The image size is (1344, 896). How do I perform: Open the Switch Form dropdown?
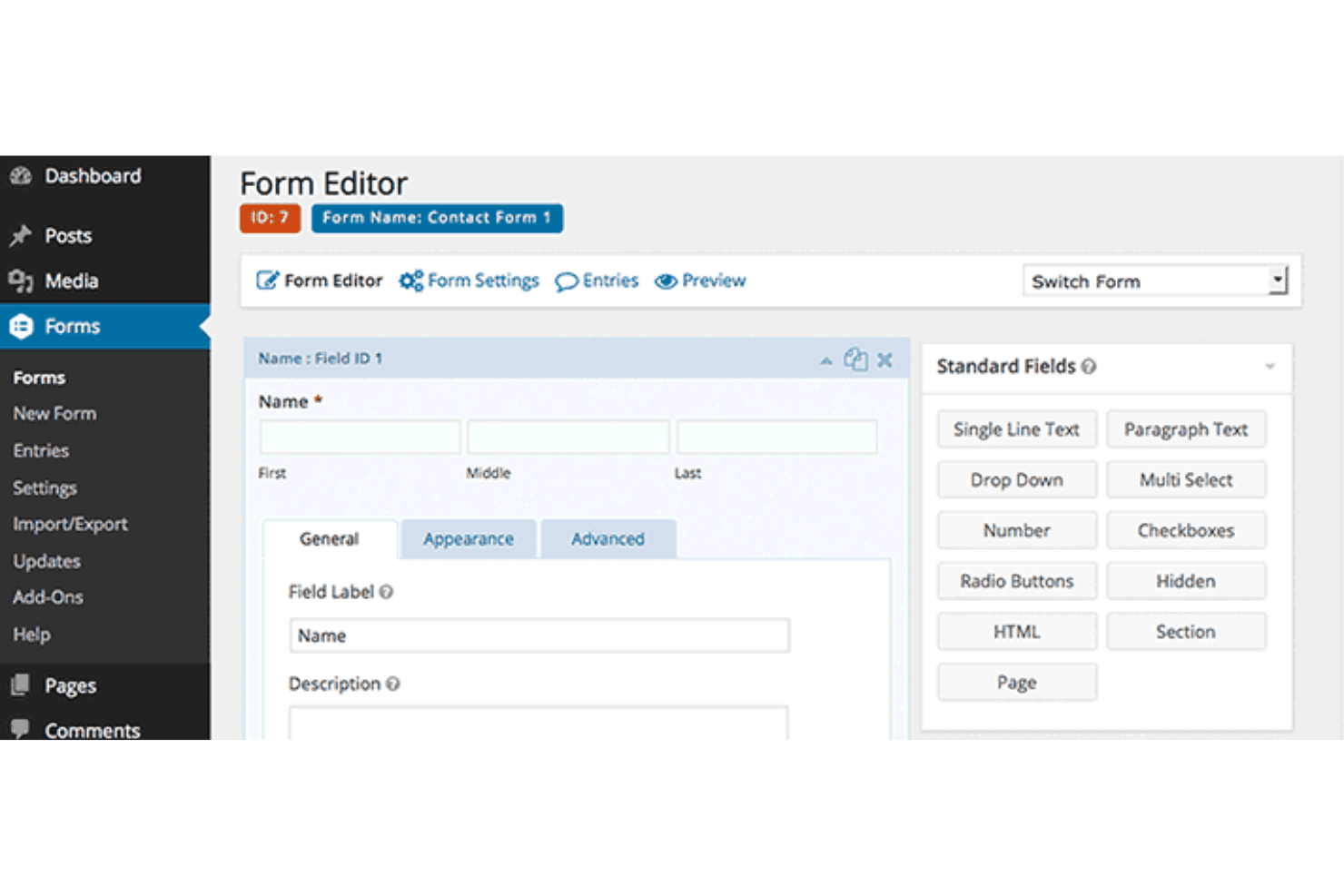pos(1155,281)
